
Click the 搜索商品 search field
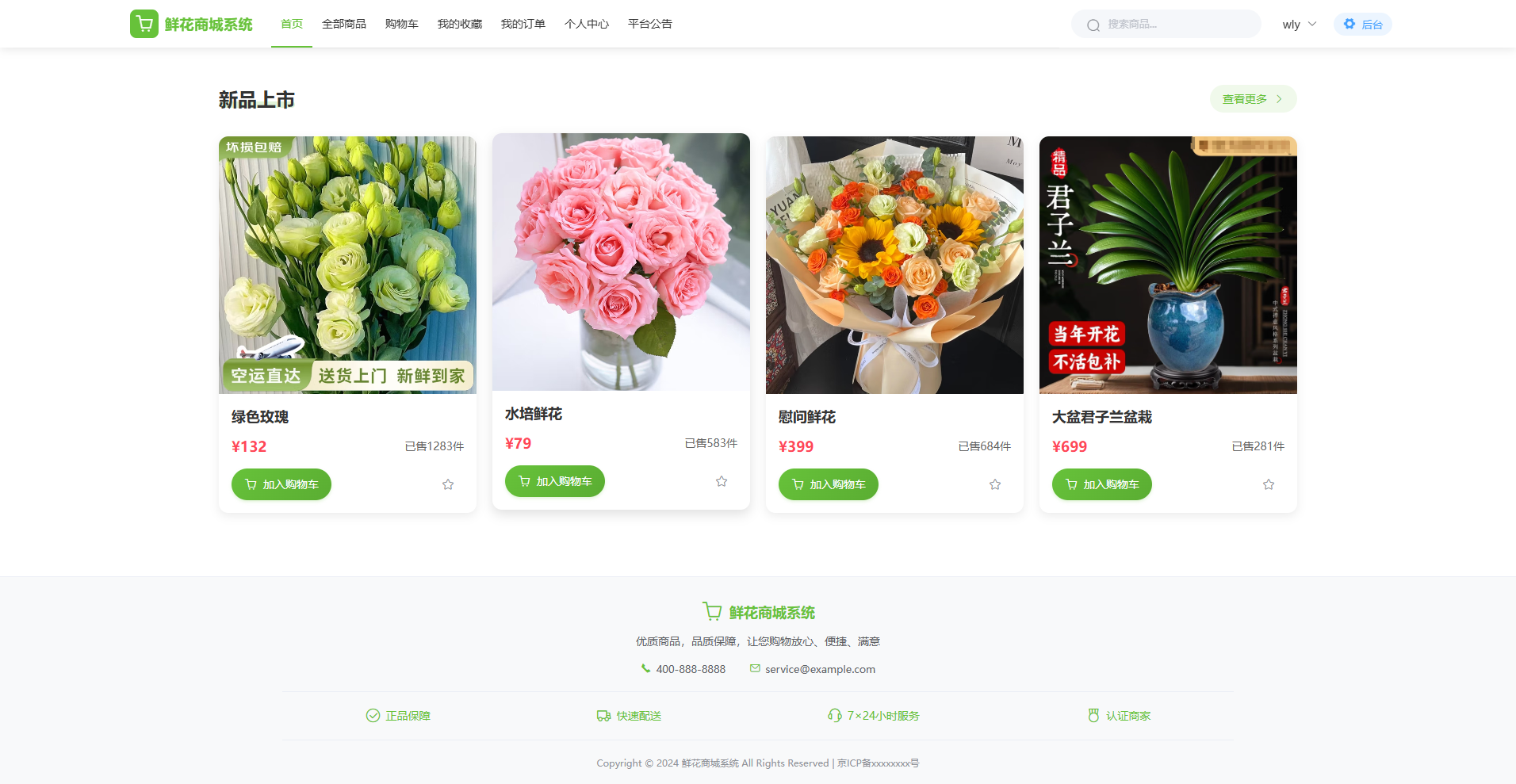[x=1166, y=24]
